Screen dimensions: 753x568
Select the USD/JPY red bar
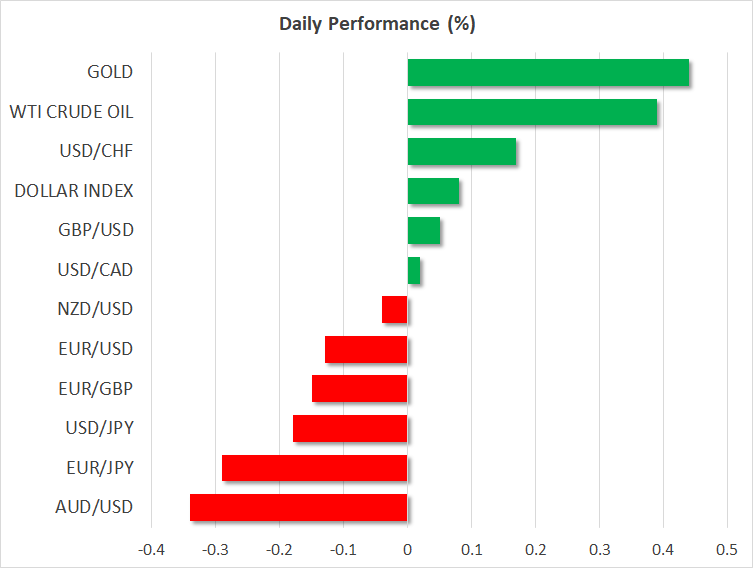tap(350, 428)
